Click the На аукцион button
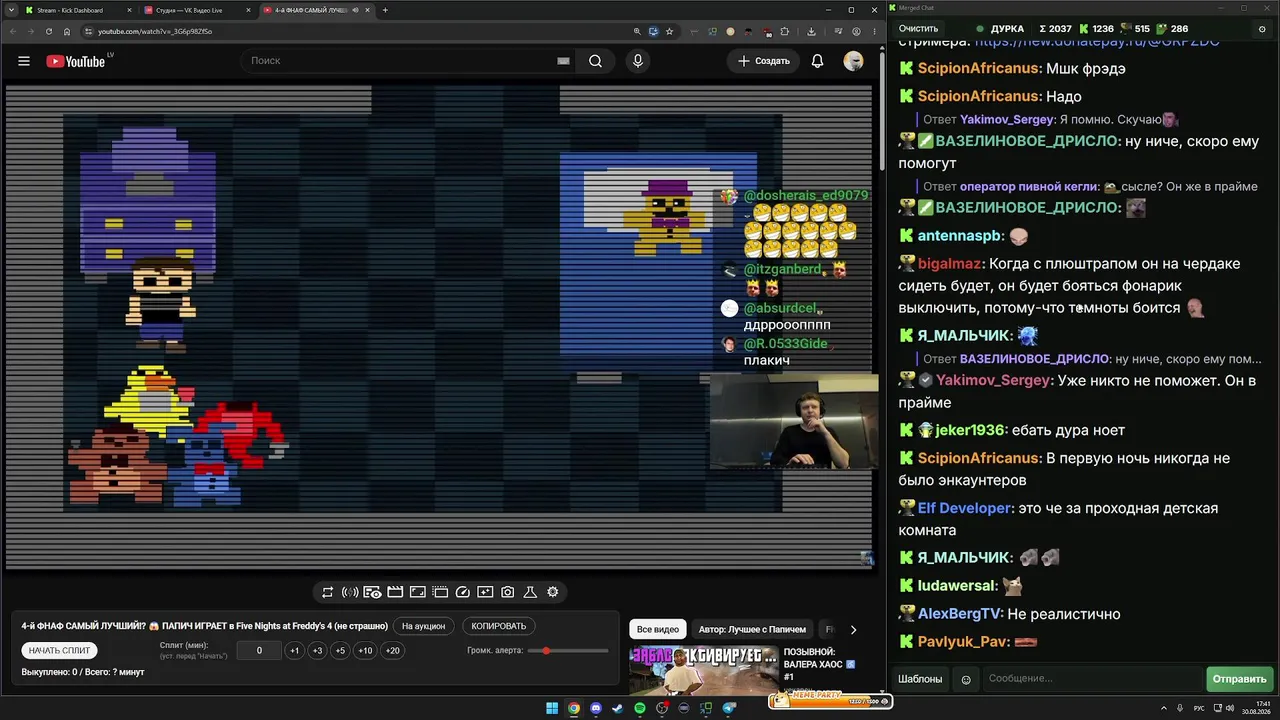The height and width of the screenshot is (720, 1280). (423, 626)
